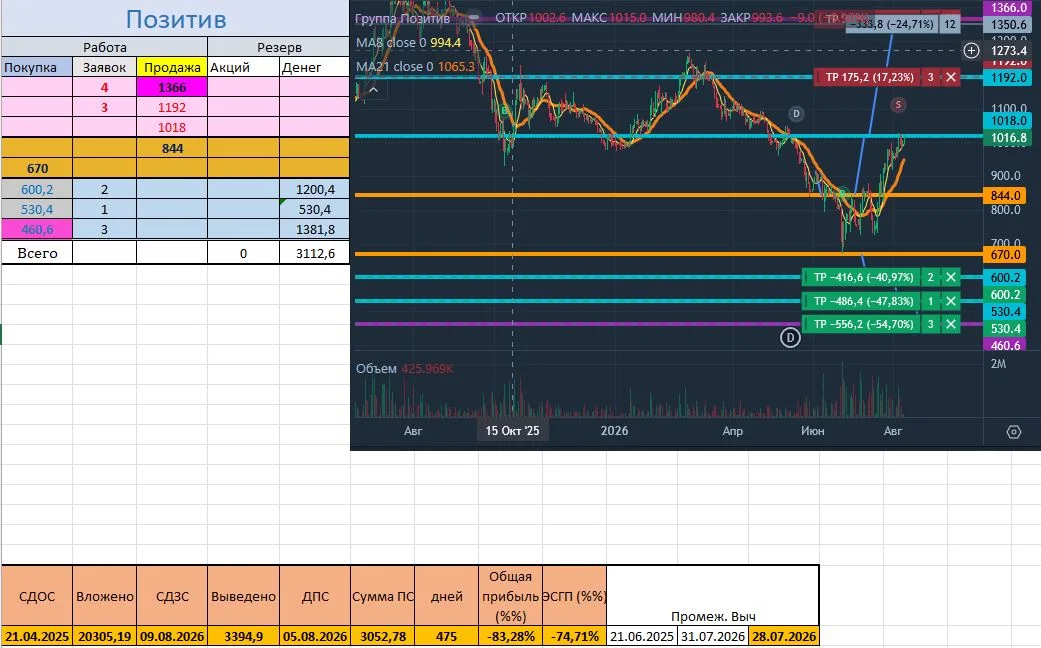Click the 1018.0 price label
The width and height of the screenshot is (1041, 648).
click(1008, 121)
